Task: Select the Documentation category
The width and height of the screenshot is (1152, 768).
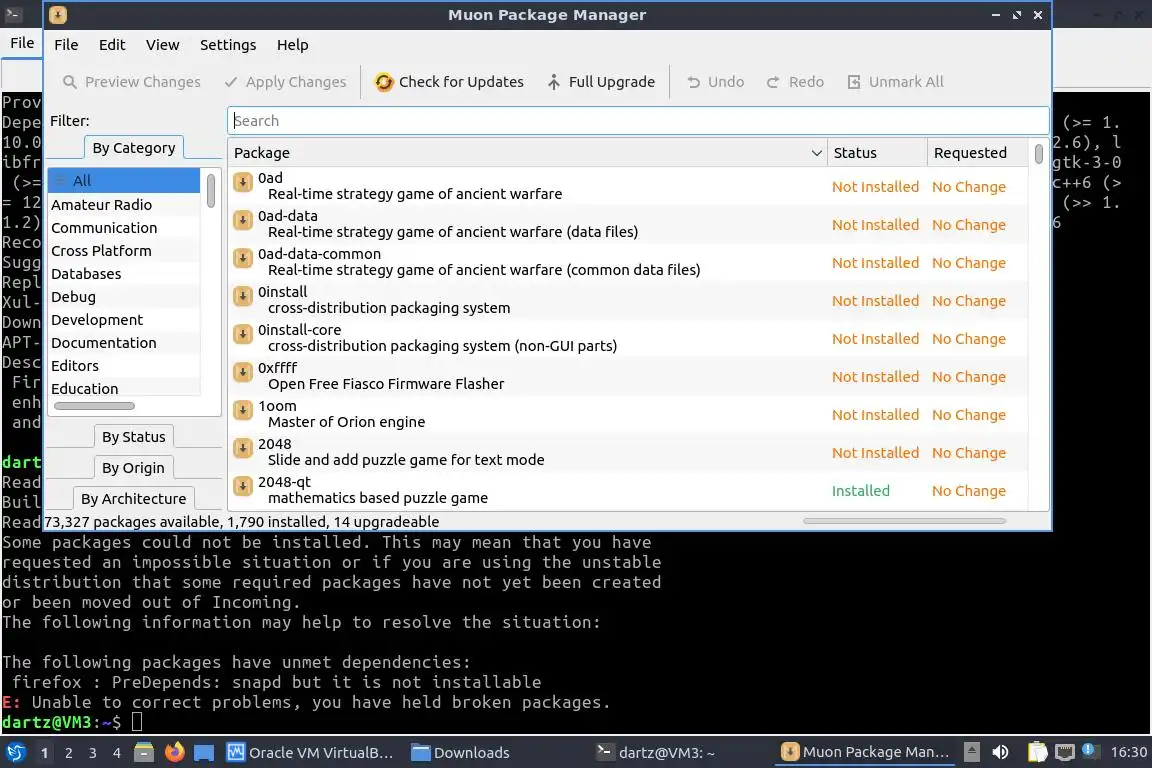Action: [123, 342]
